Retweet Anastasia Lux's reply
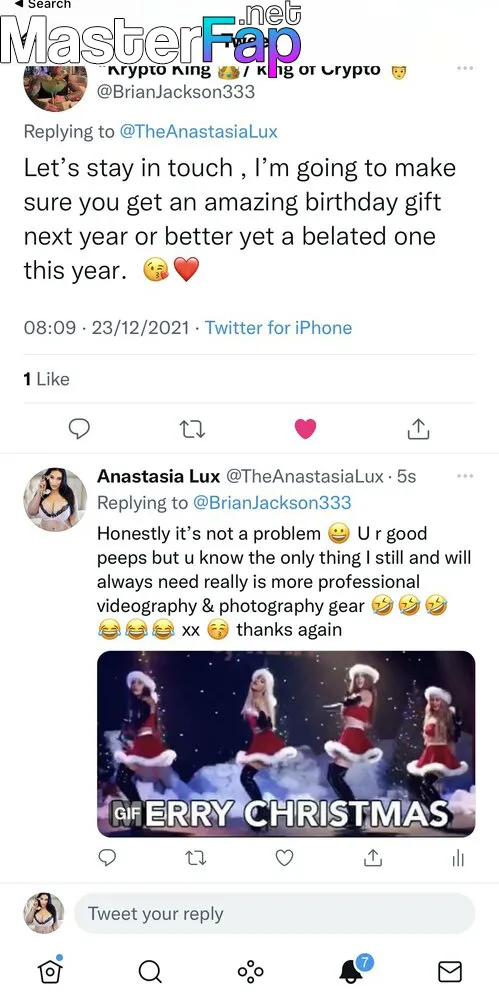Screen dimensions: 499x1000 tap(195, 858)
